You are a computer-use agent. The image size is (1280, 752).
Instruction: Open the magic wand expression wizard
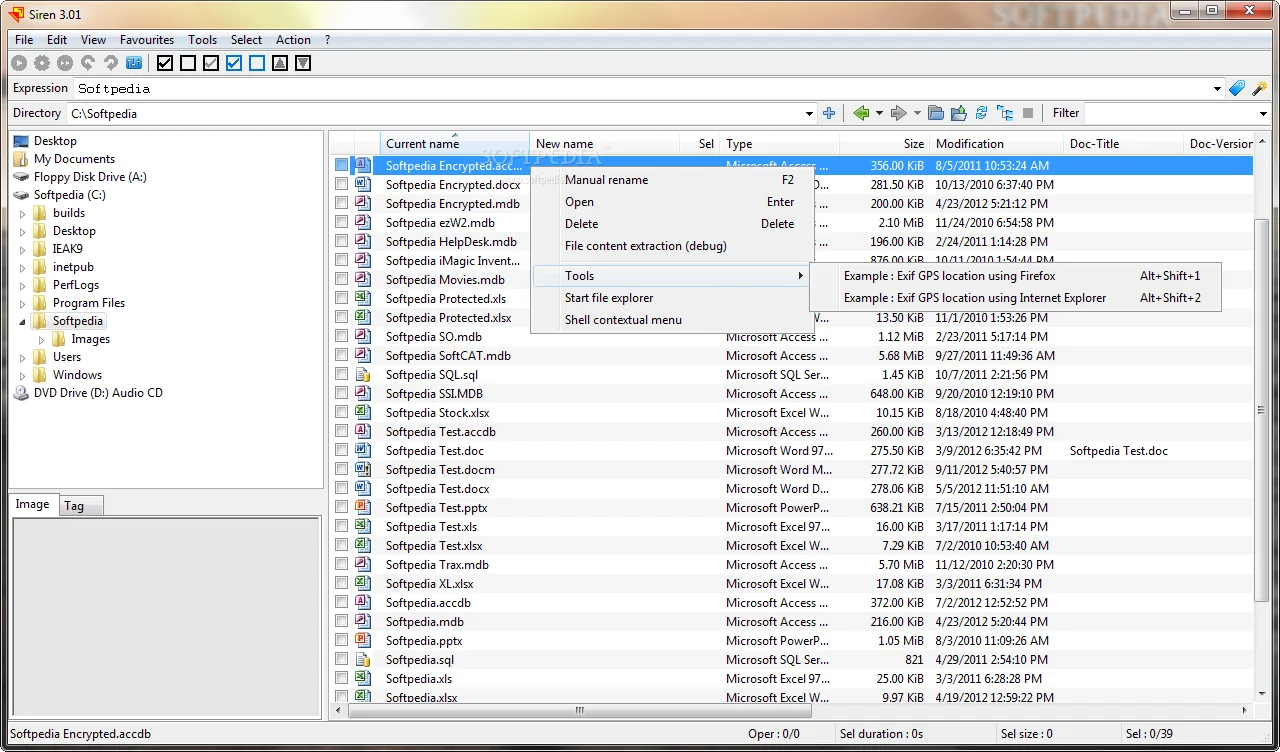[x=1259, y=88]
